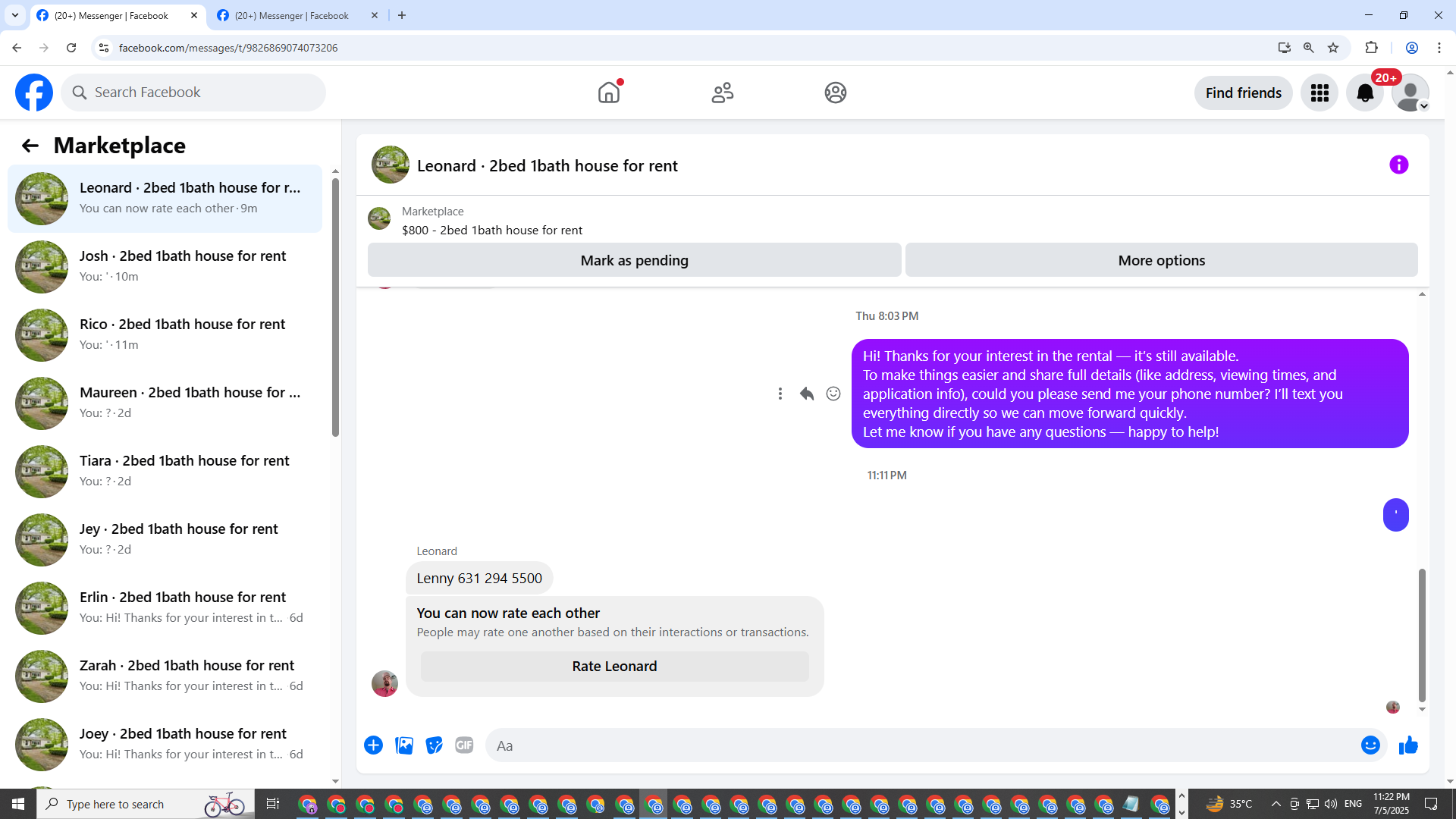
Task: Click the Rate Leonard button
Action: point(614,666)
